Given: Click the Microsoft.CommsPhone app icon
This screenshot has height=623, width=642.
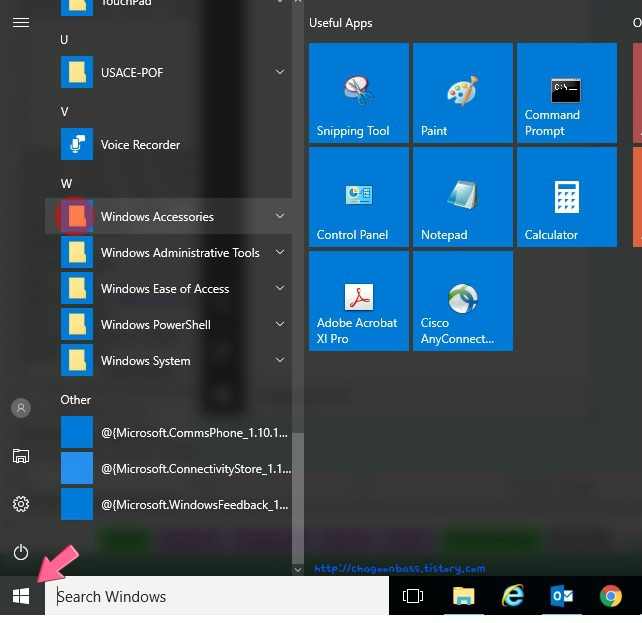Looking at the screenshot, I should [x=77, y=432].
